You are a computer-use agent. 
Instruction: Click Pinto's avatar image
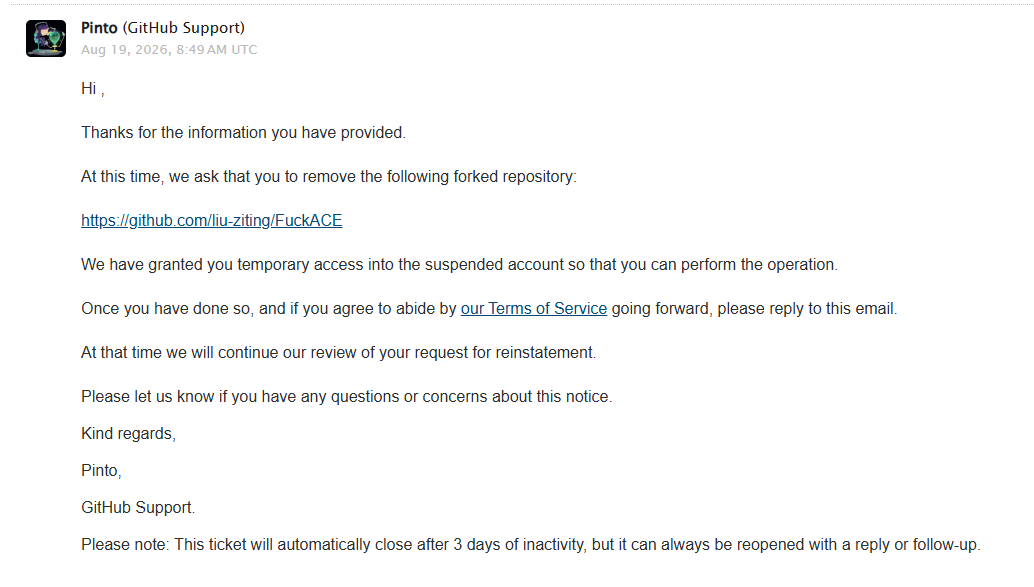pyautogui.click(x=46, y=38)
